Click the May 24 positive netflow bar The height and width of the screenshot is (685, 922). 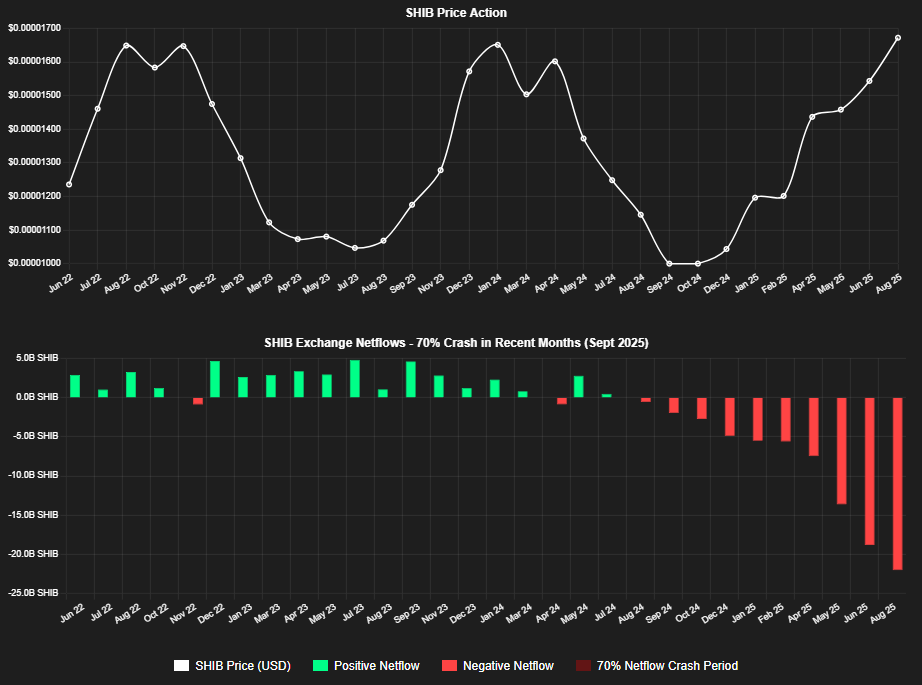[579, 387]
